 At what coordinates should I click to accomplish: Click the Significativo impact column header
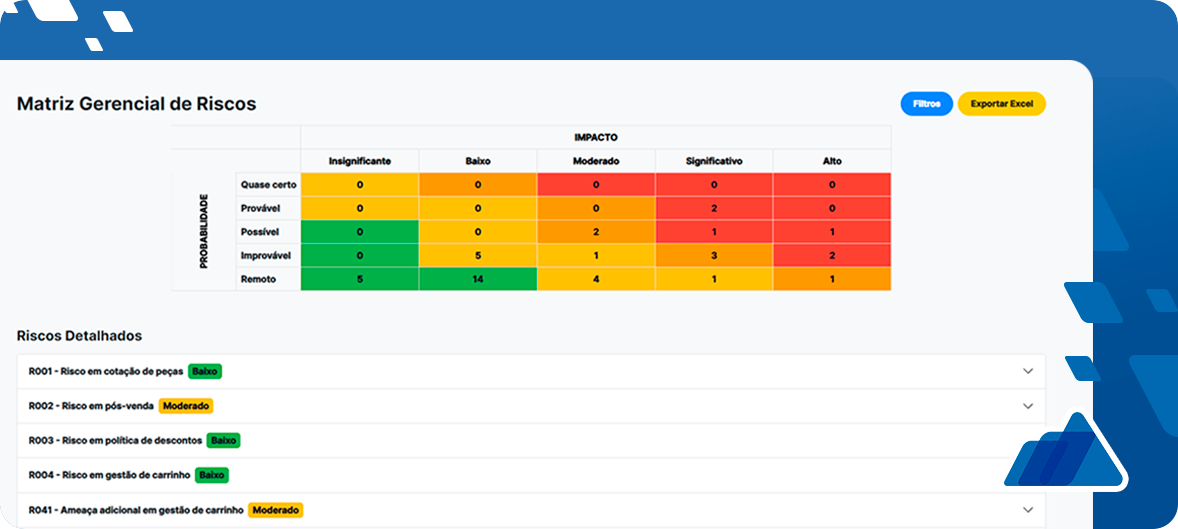pos(714,161)
